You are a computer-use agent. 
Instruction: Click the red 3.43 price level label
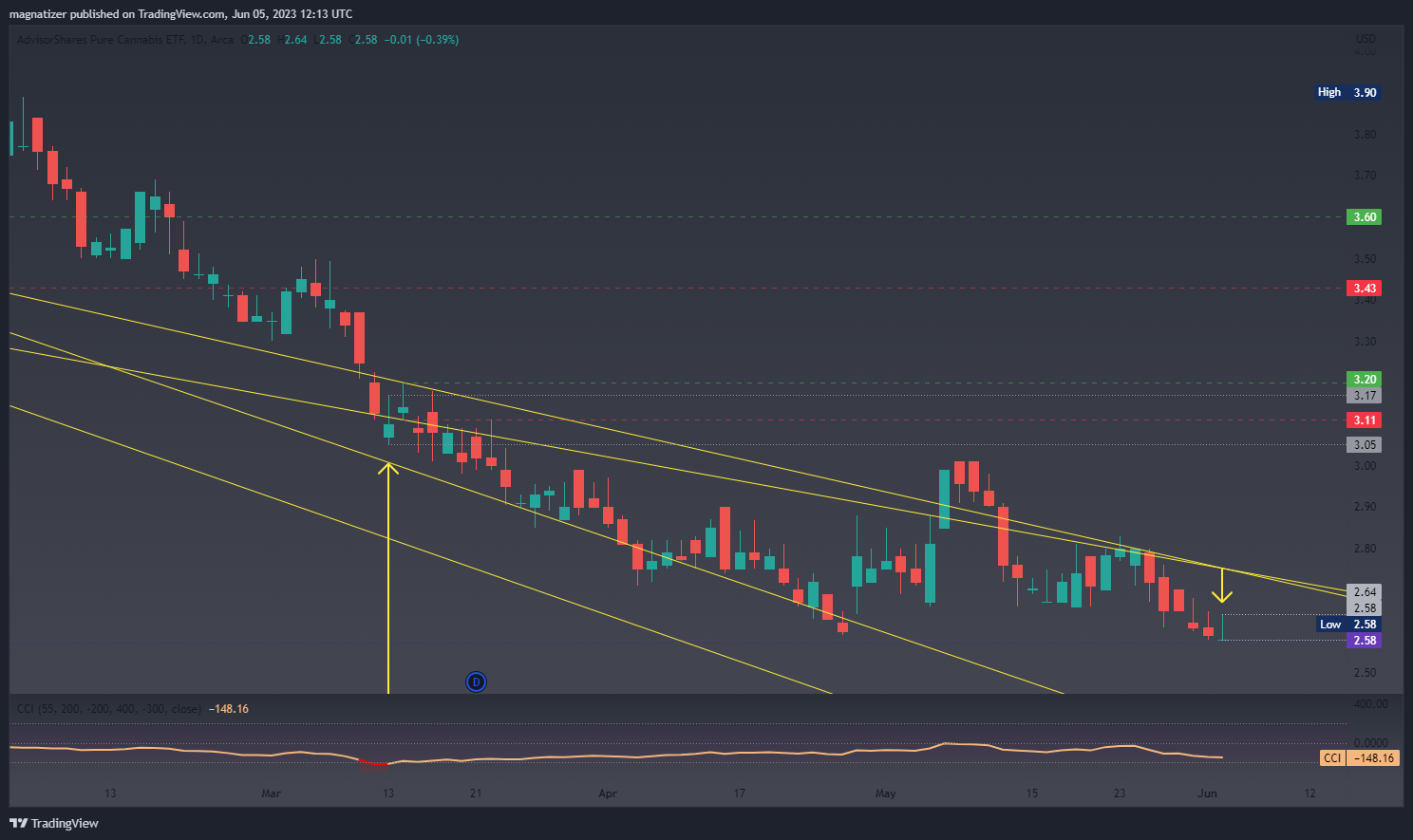tap(1365, 289)
